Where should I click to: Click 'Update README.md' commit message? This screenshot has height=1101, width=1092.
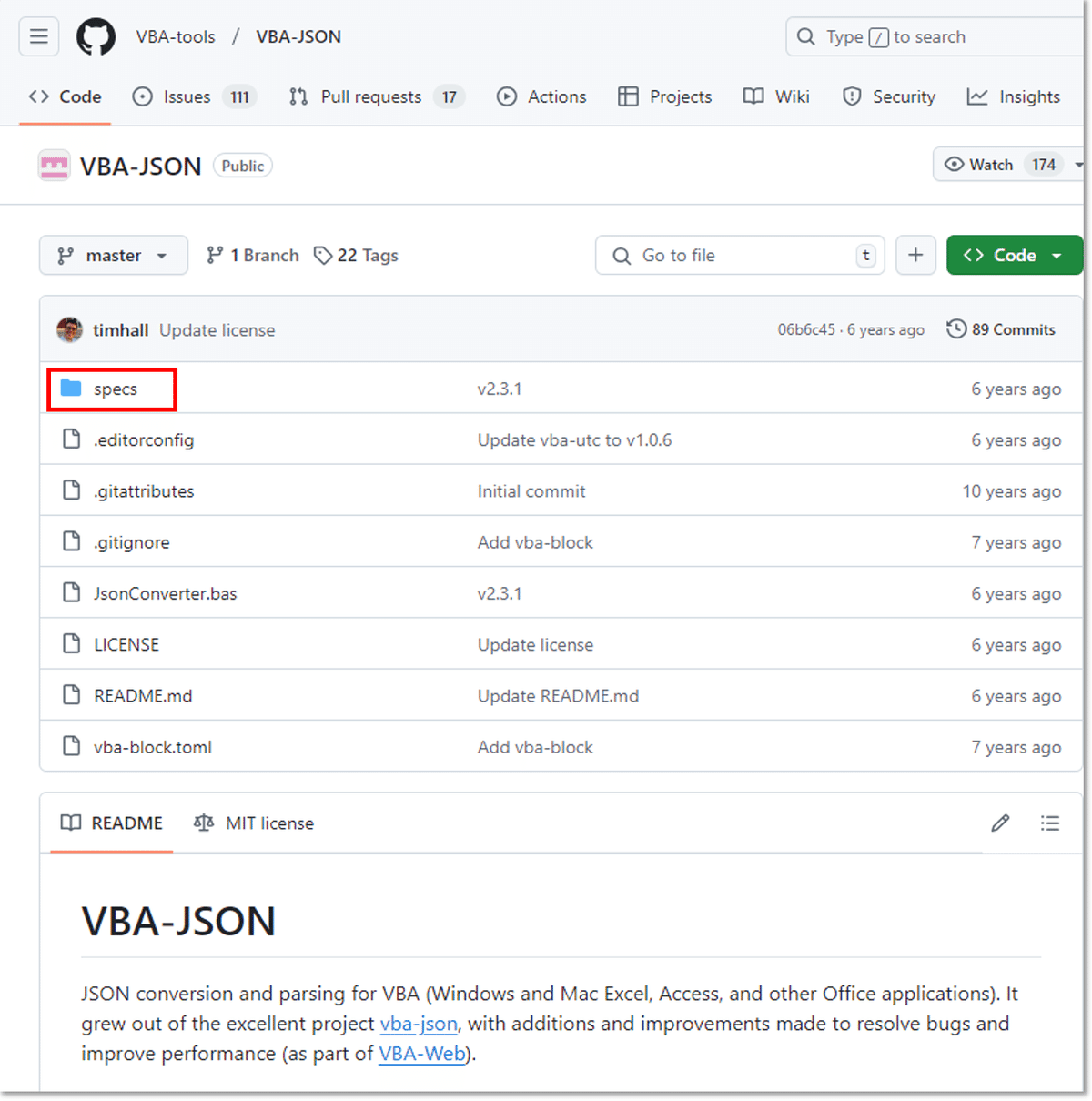(558, 696)
